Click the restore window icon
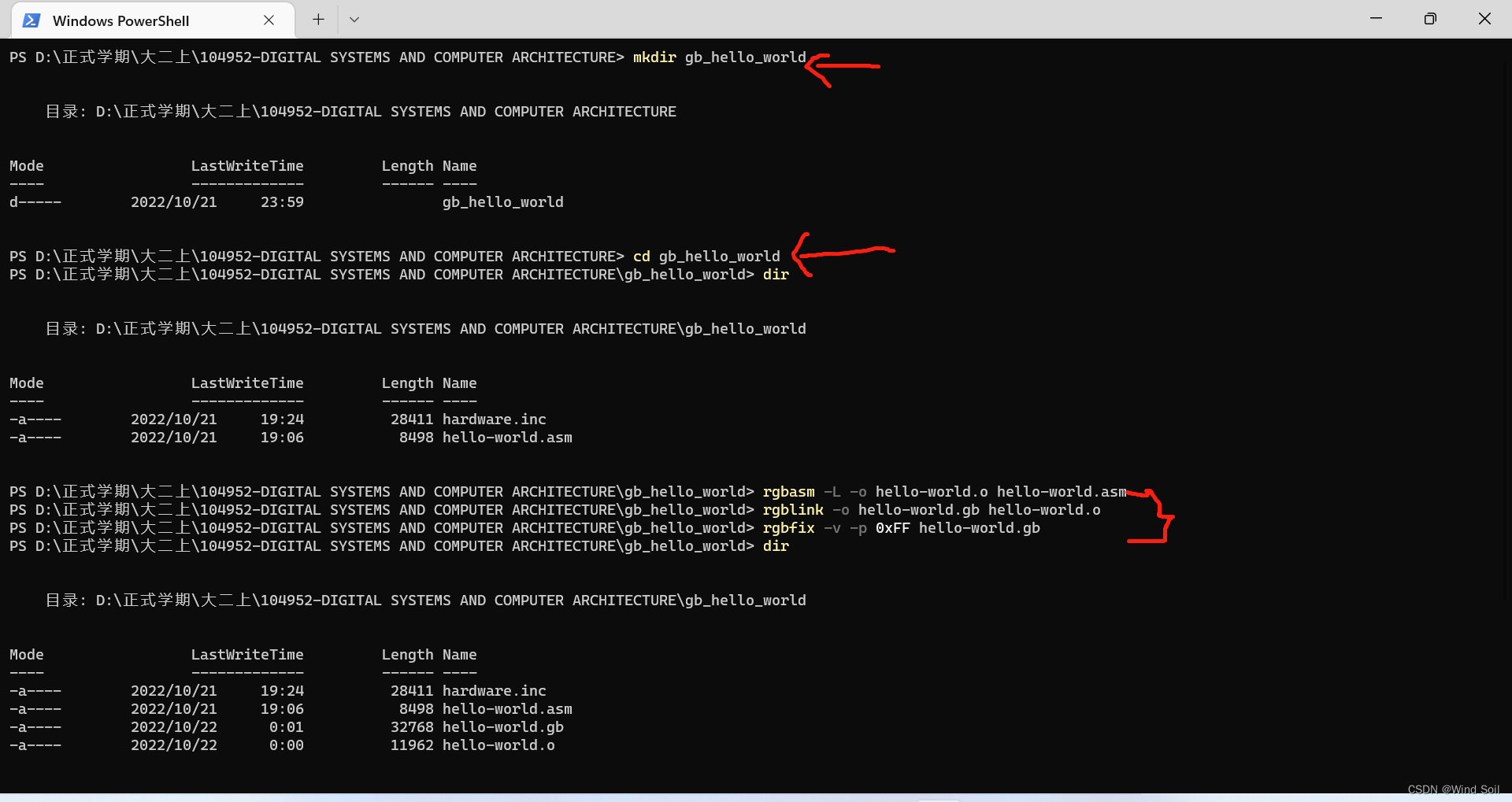 pos(1430,18)
